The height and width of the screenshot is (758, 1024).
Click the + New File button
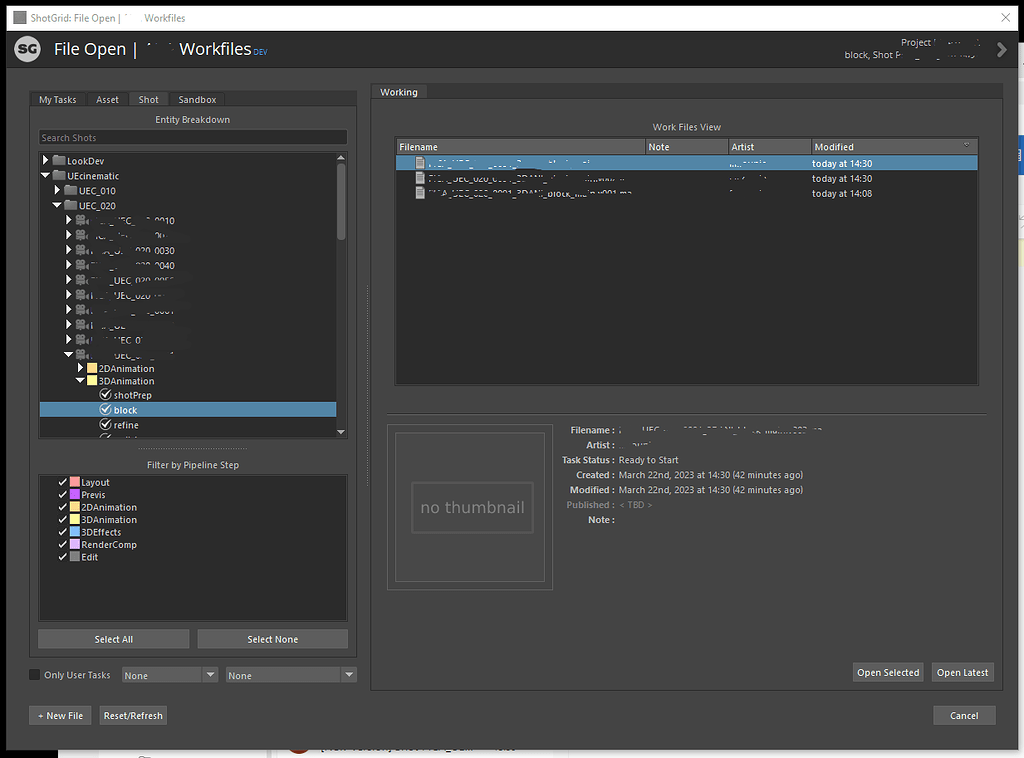click(60, 715)
